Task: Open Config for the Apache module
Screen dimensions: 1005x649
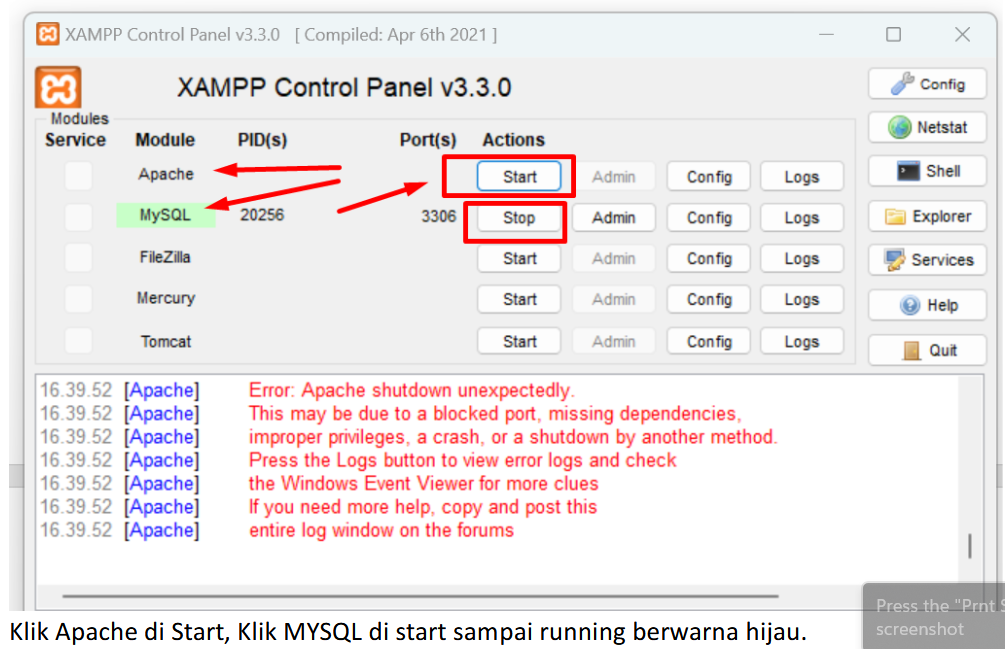Action: [709, 177]
